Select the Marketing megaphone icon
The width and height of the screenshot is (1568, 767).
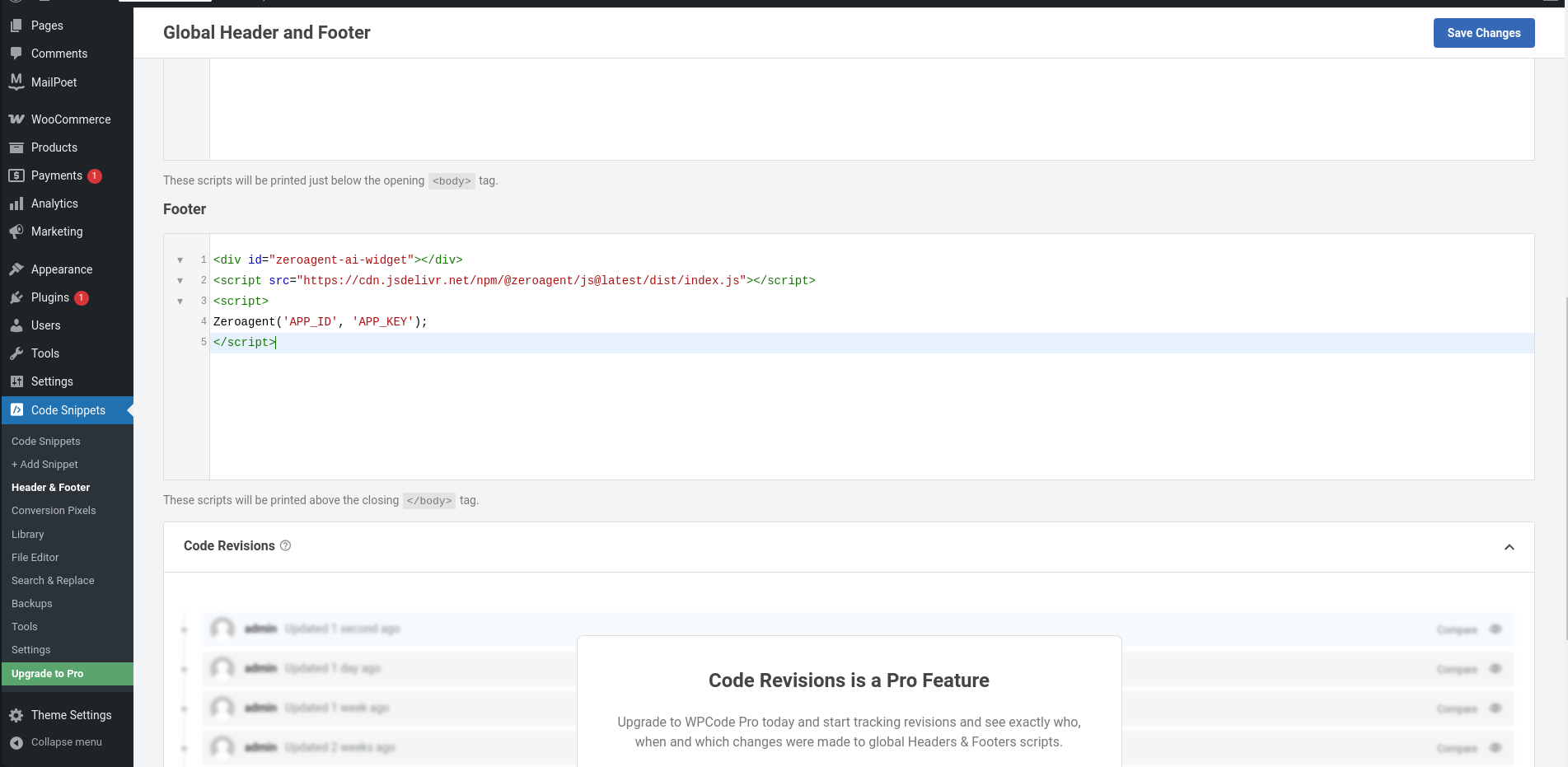point(16,232)
